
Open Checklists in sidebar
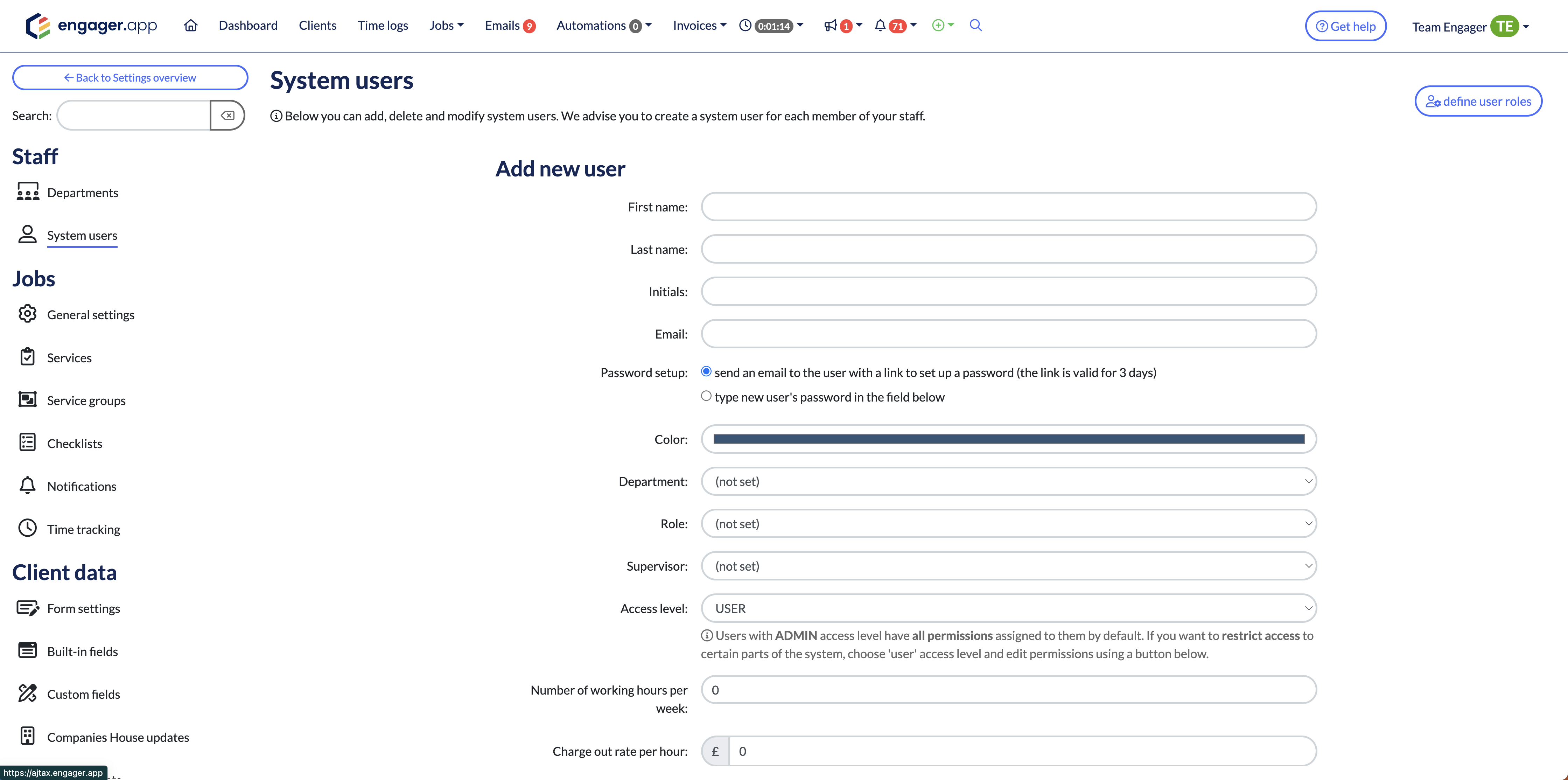pyautogui.click(x=74, y=443)
